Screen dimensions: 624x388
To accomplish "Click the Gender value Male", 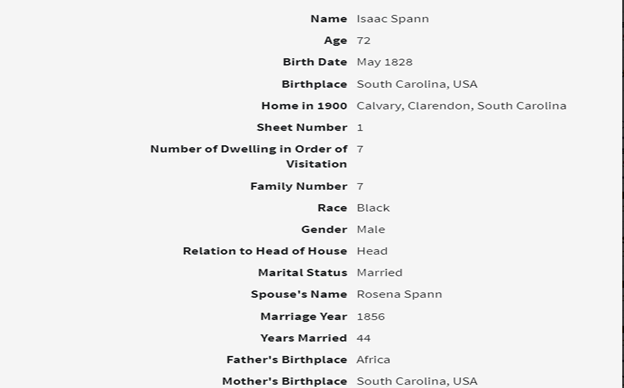I will click(x=370, y=230).
